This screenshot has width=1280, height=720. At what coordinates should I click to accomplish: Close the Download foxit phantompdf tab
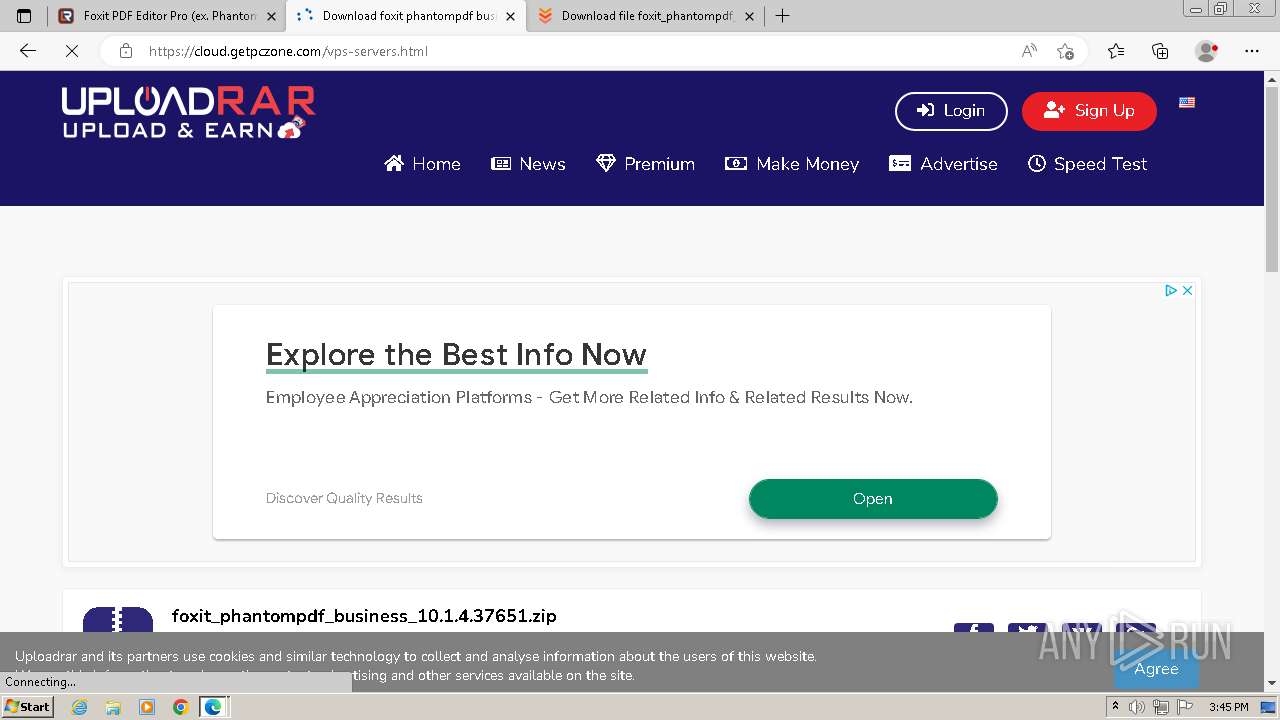[511, 16]
